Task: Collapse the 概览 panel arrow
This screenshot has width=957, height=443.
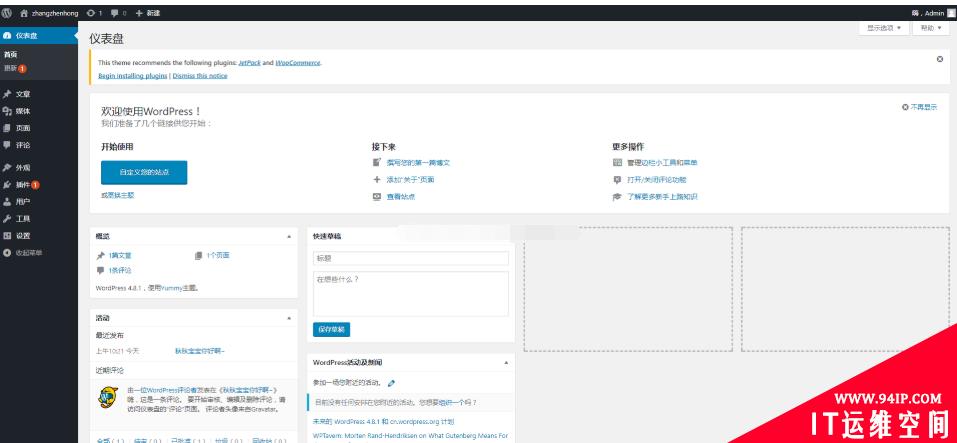Action: (289, 236)
